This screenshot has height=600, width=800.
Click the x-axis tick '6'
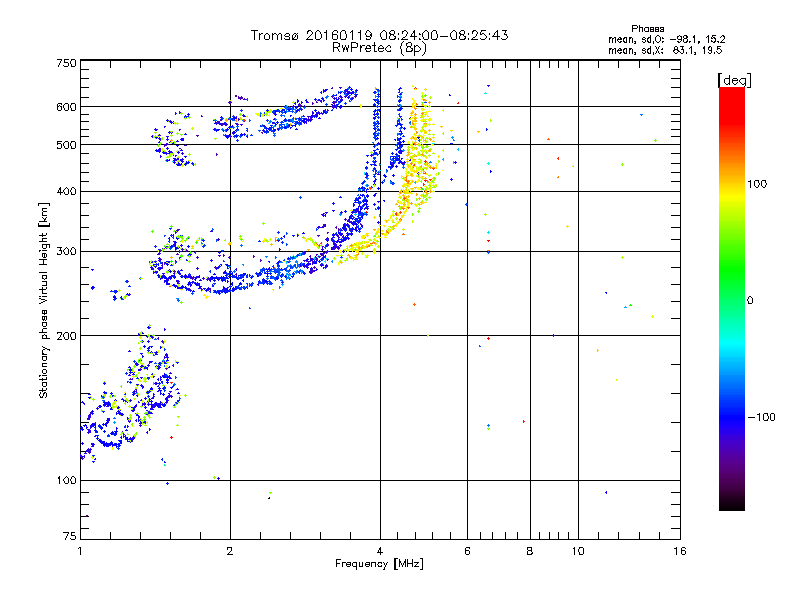pos(467,551)
